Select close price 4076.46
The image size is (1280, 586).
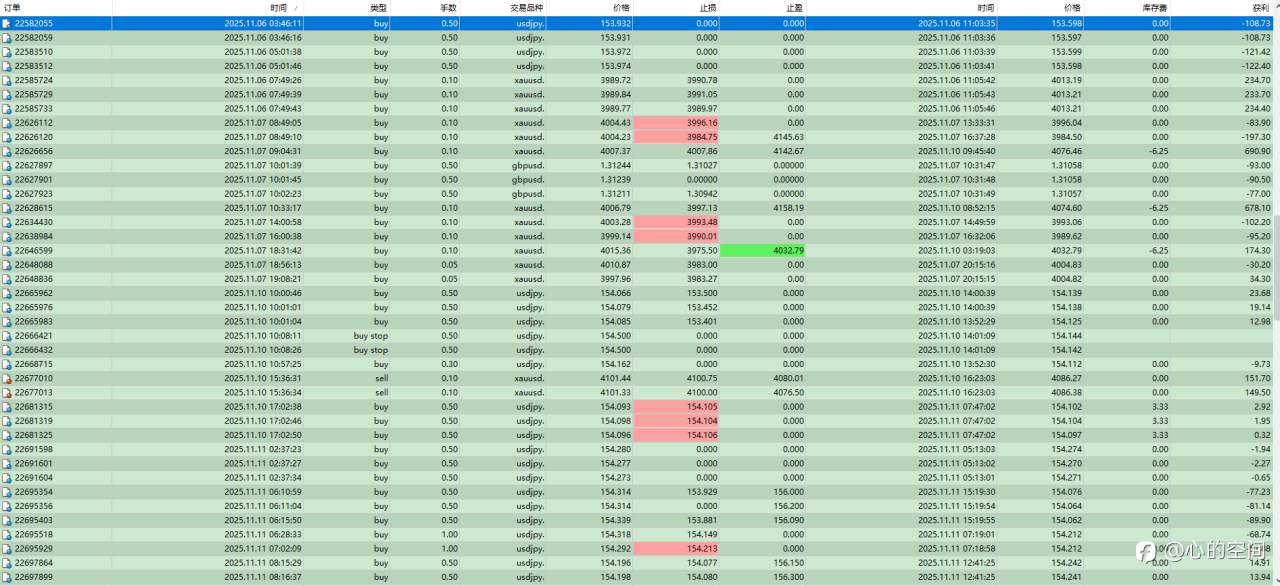click(1067, 151)
